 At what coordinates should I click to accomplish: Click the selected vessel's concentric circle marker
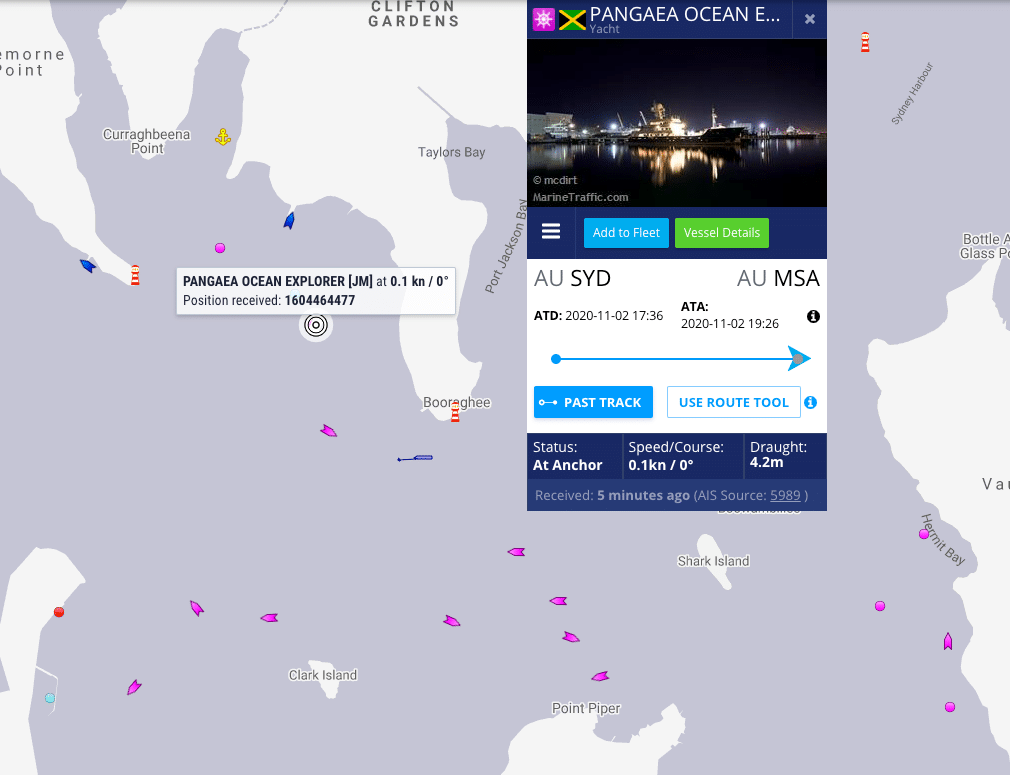pos(316,325)
